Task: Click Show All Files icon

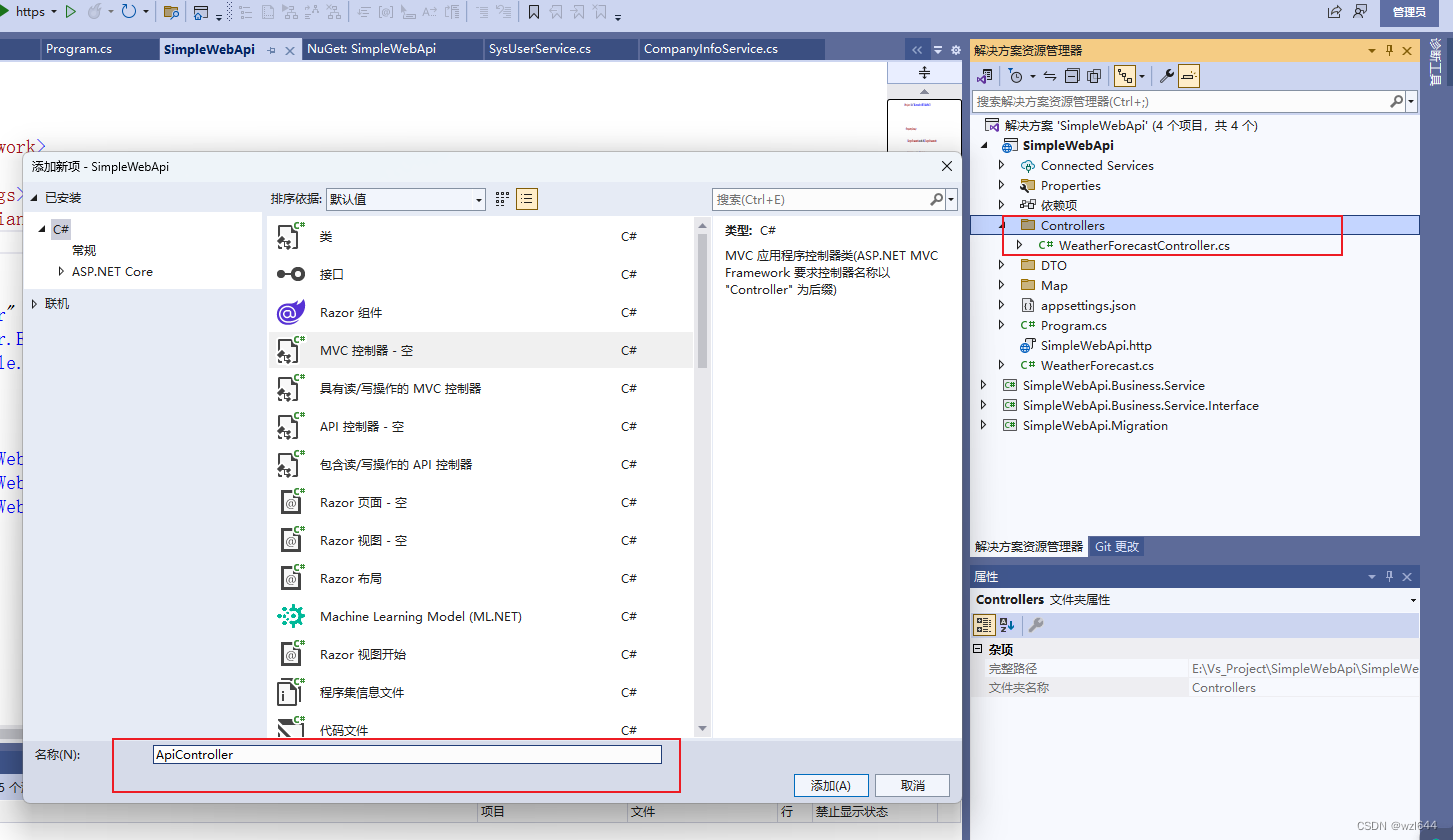Action: coord(1094,76)
